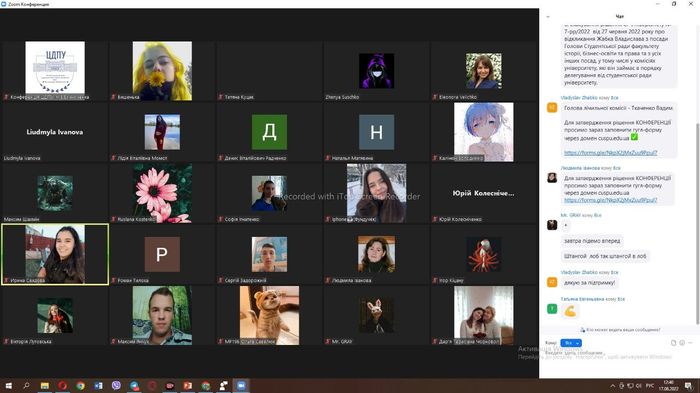The height and width of the screenshot is (393, 700).
Task: Select the Ігор Кіцану red spider lily tile
Action: tap(483, 254)
